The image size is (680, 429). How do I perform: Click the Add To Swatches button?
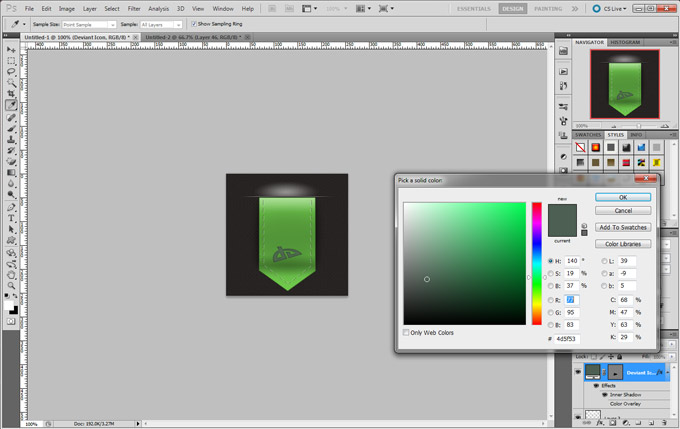(x=623, y=227)
